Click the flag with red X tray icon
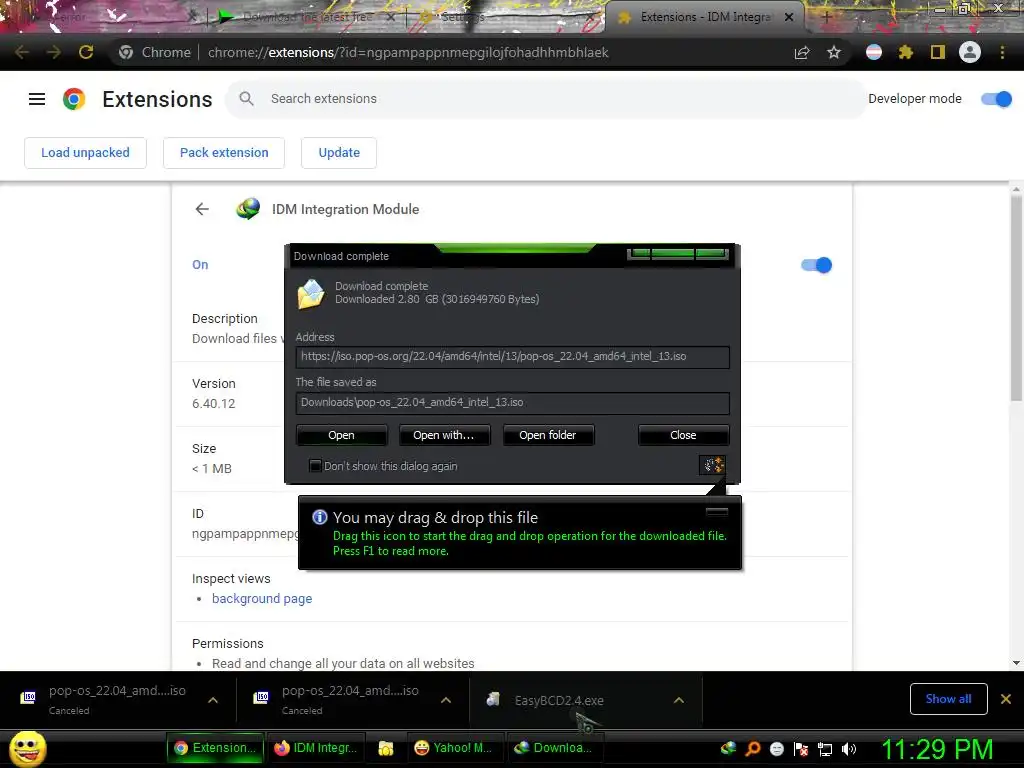 coord(801,749)
